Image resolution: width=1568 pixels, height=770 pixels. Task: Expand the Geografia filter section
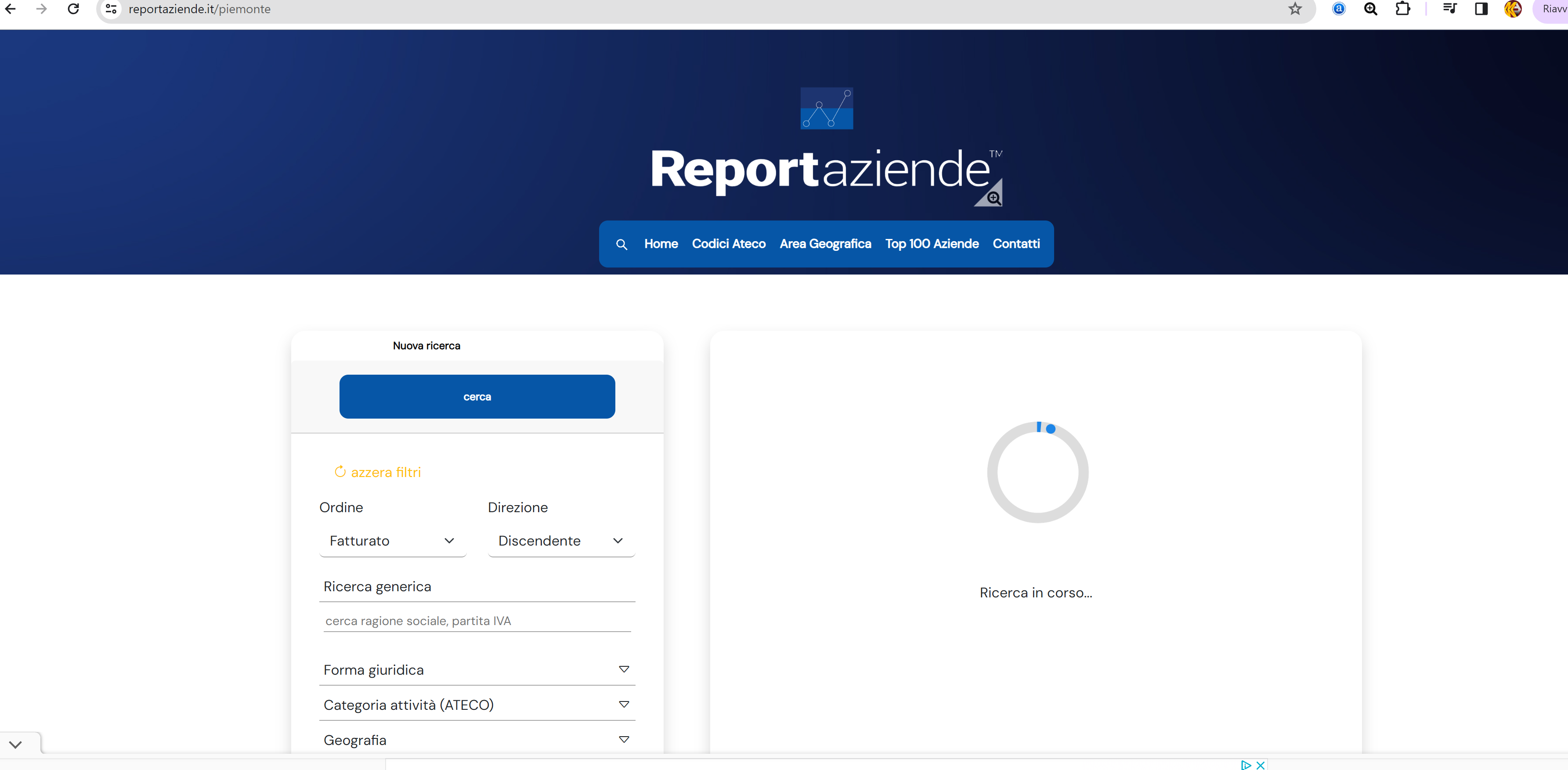pos(477,740)
